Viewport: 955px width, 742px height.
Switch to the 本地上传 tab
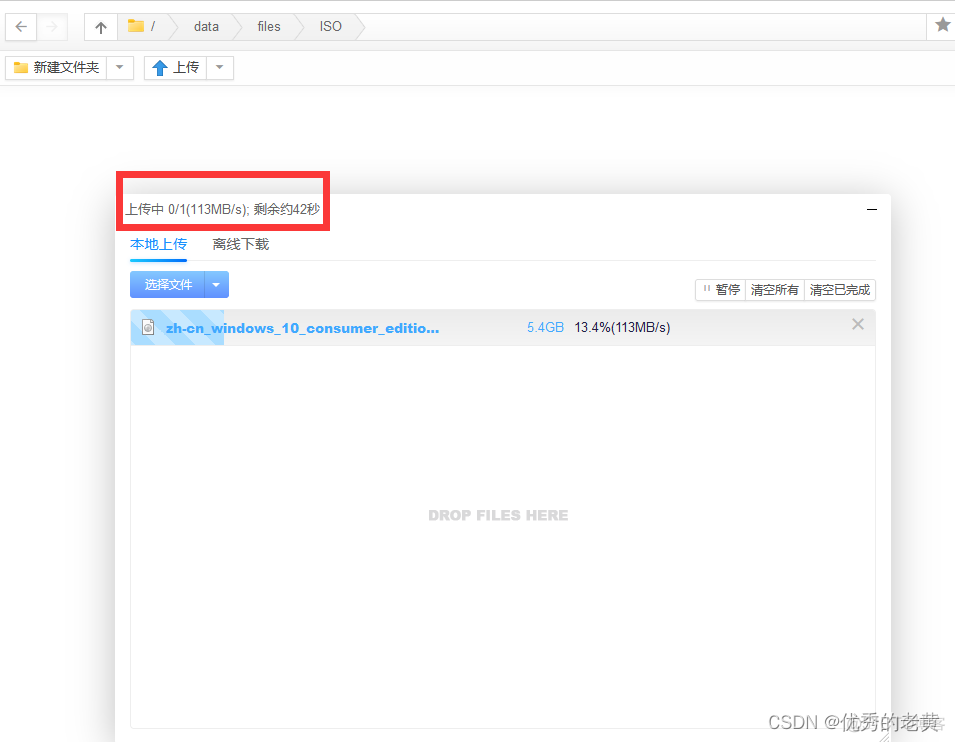coord(158,244)
